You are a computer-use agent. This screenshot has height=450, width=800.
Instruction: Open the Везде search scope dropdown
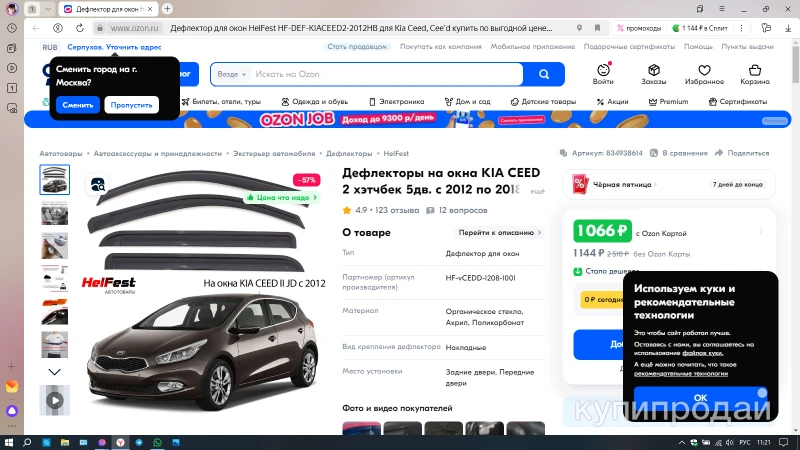(x=231, y=74)
